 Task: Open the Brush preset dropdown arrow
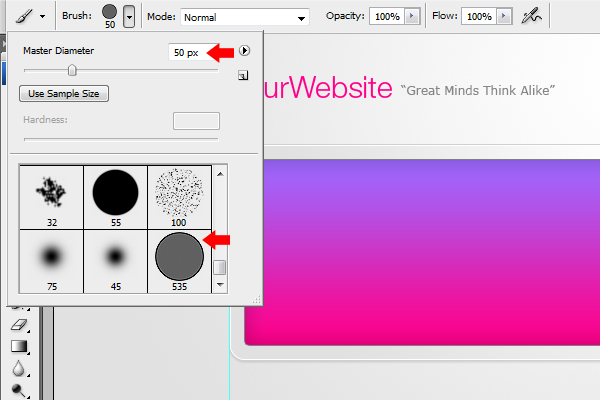pyautogui.click(x=129, y=17)
